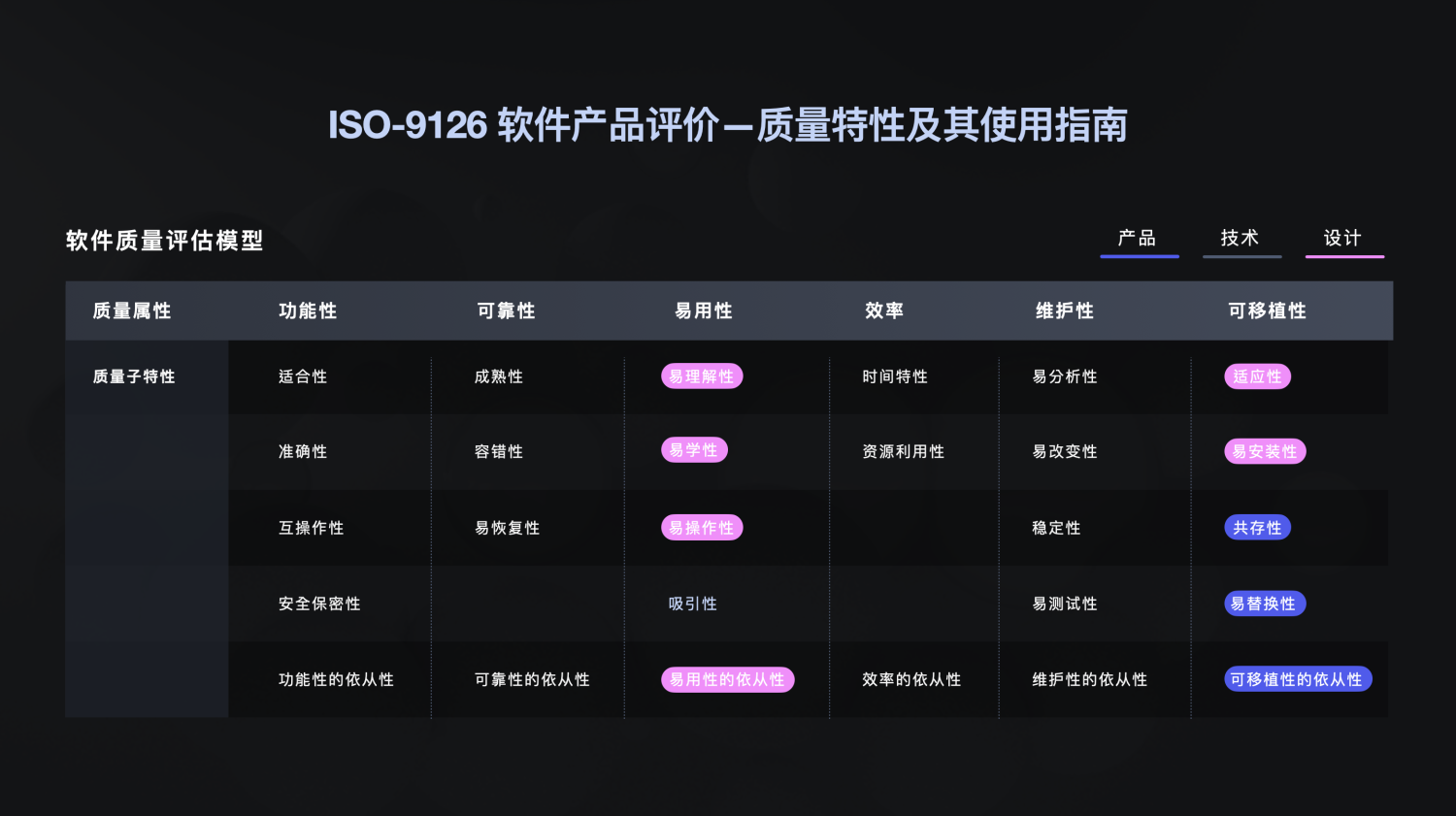Open the 设计 tab

(1344, 239)
